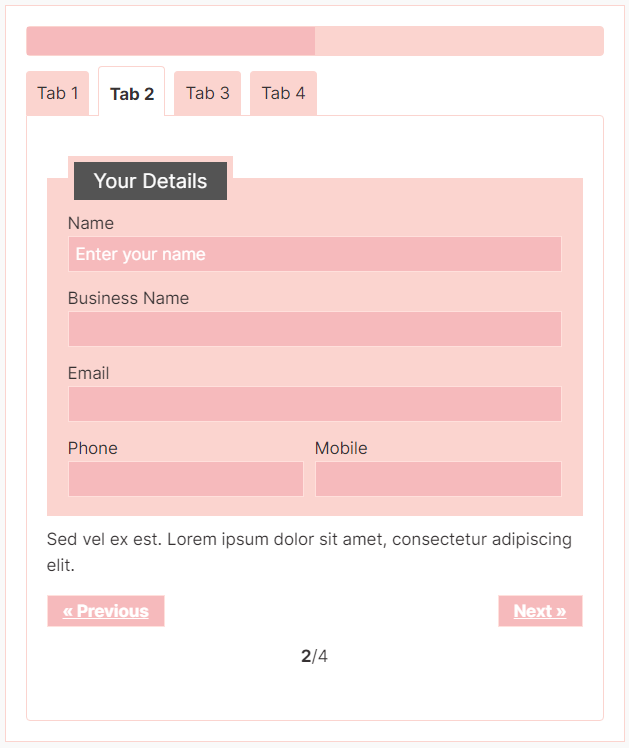
Task: Click the Name field label
Action: (91, 223)
